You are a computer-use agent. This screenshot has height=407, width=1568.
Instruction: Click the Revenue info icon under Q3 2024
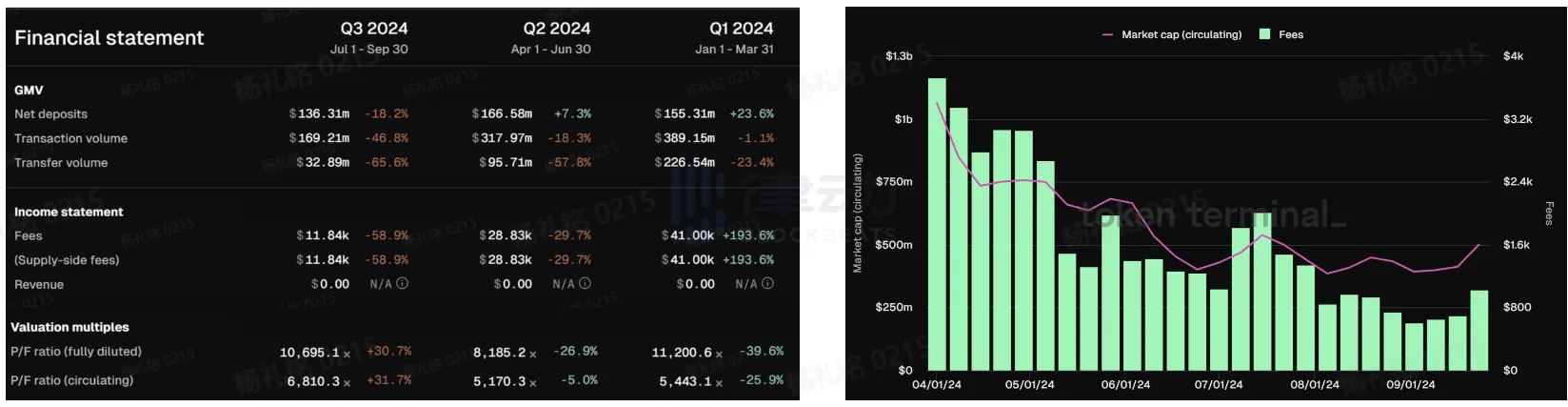pyautogui.click(x=403, y=284)
